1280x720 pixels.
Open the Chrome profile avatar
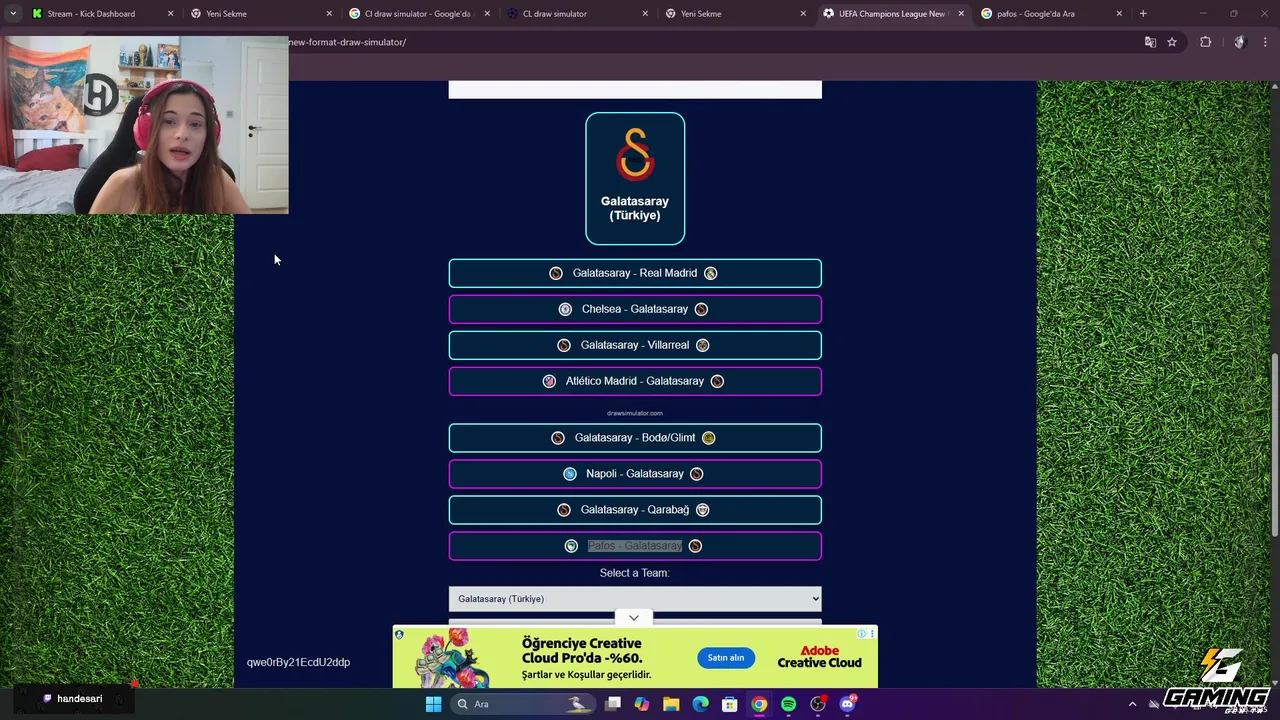point(1239,42)
